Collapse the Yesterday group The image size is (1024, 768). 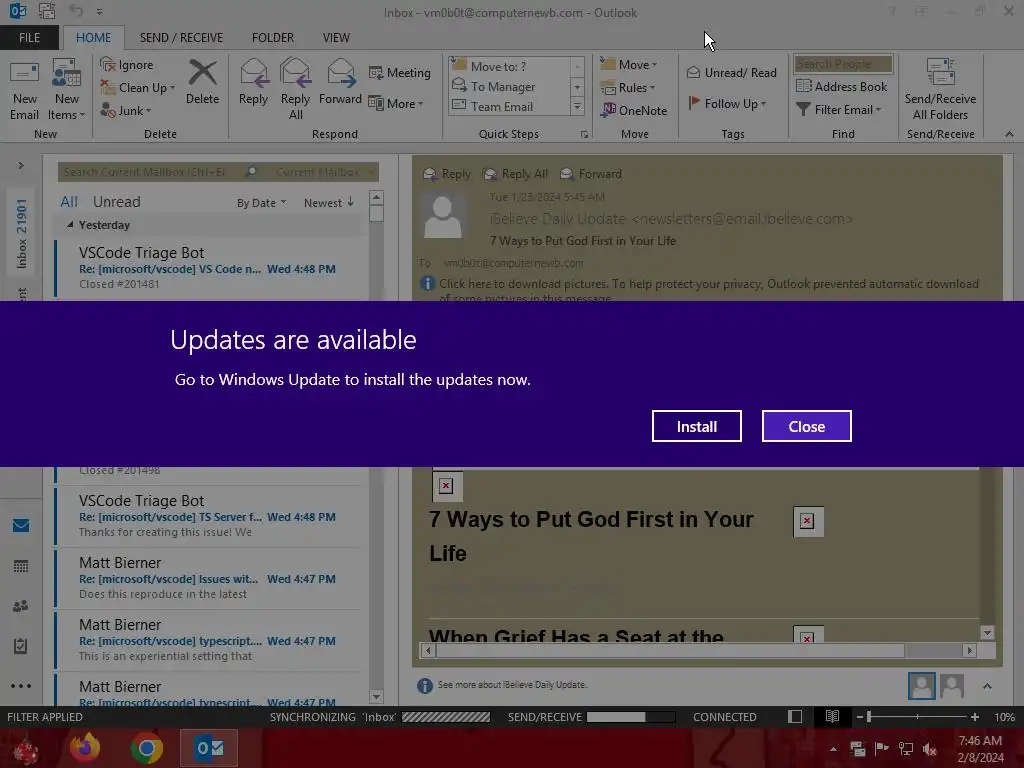point(70,225)
